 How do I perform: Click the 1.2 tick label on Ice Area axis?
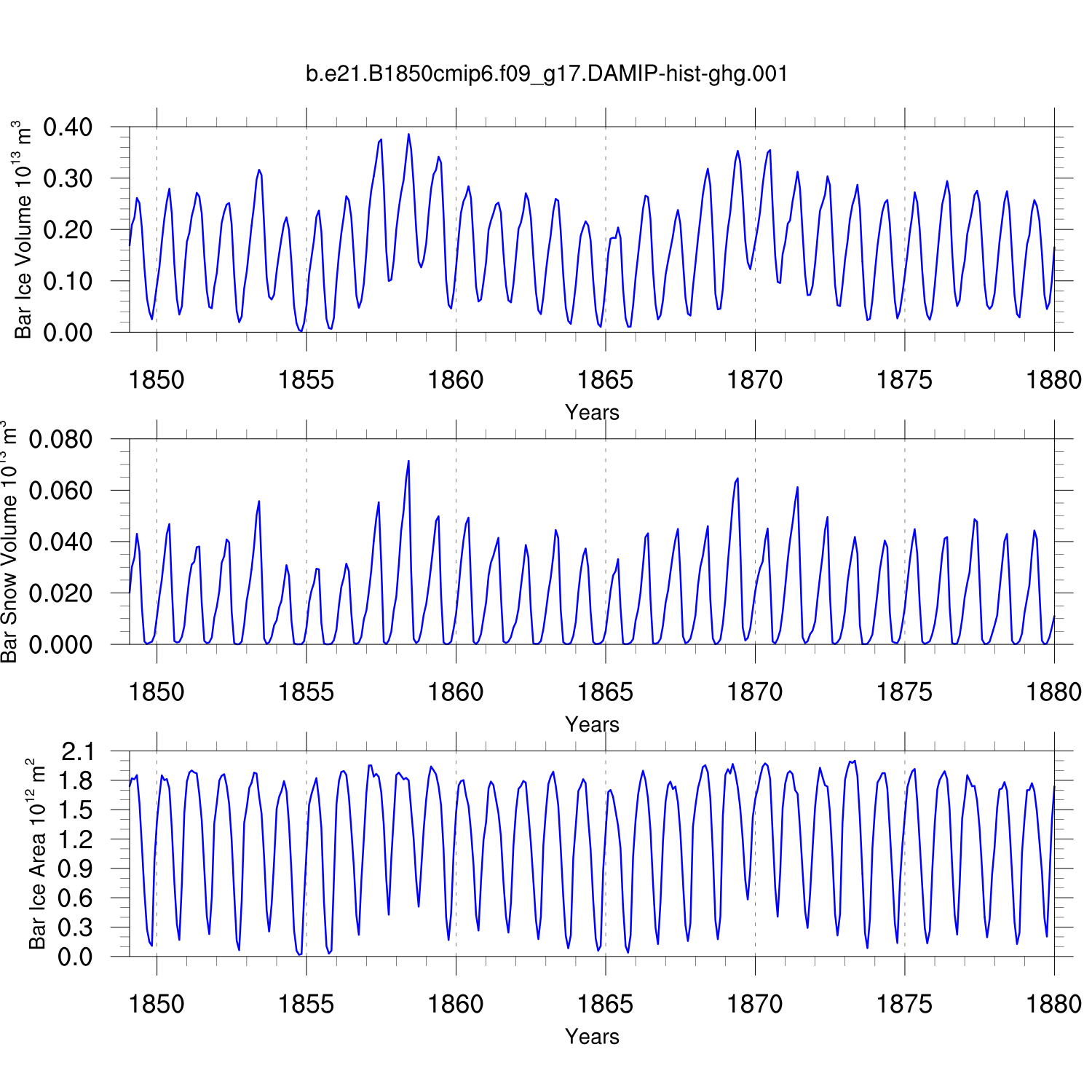77,839
